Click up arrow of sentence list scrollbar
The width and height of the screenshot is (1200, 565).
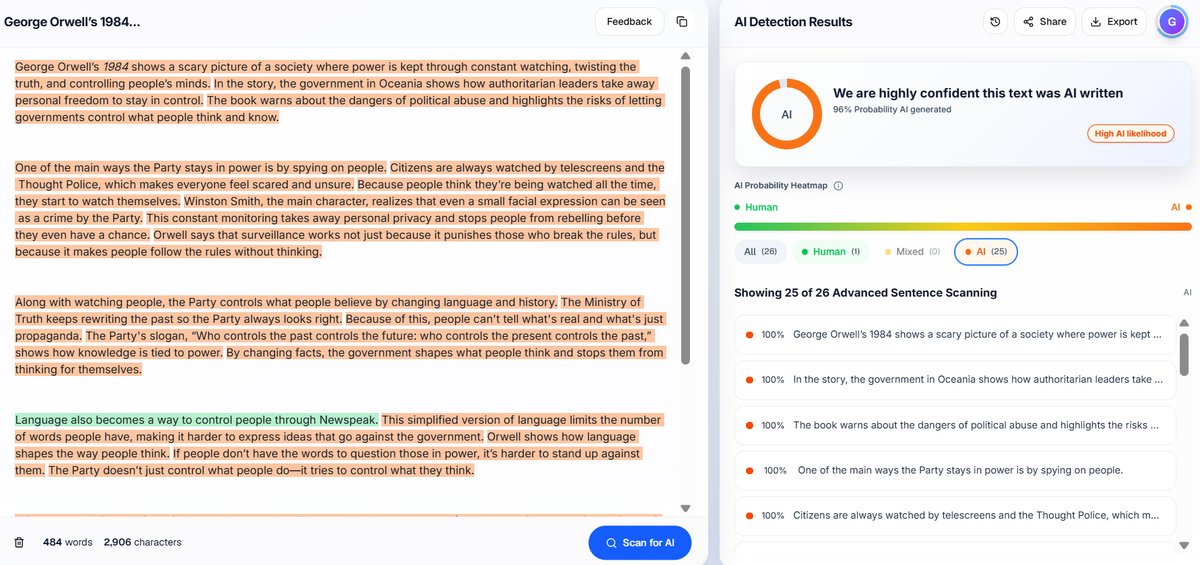pos(1185,323)
